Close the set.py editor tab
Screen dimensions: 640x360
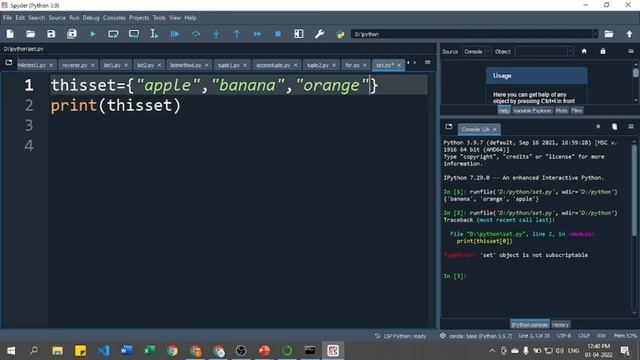coord(399,65)
